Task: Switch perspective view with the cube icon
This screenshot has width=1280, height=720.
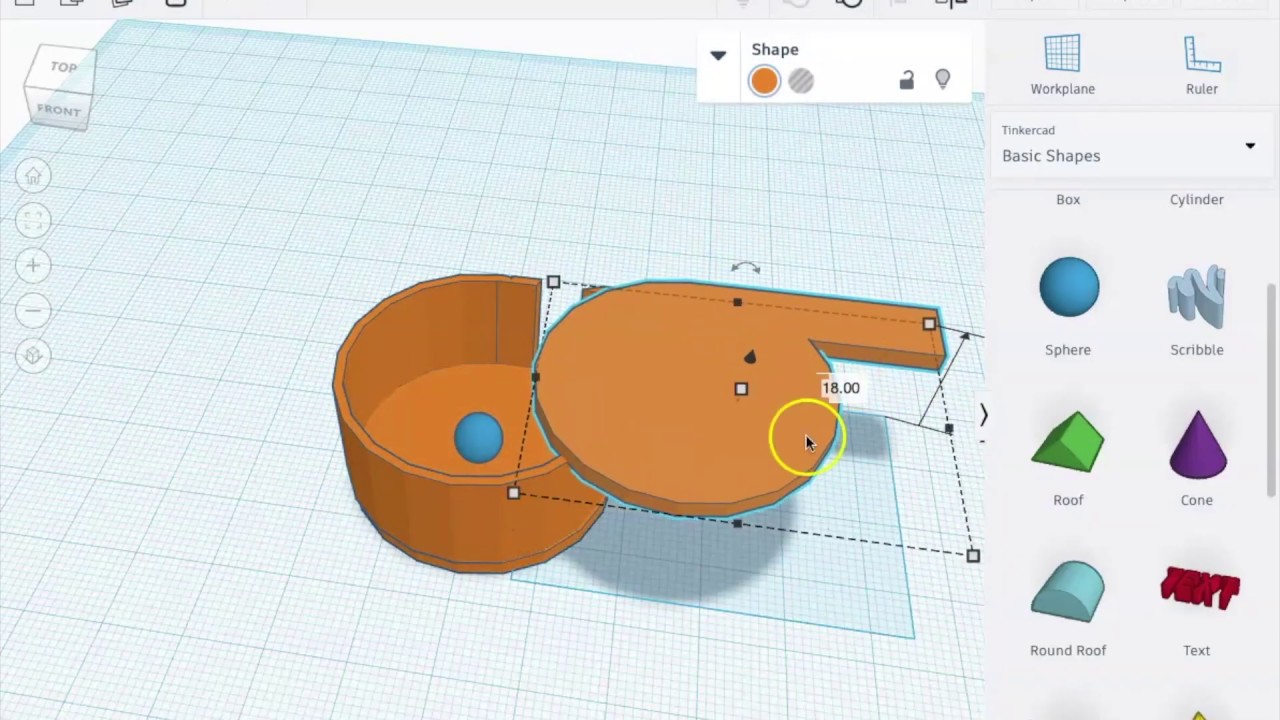Action: (x=33, y=356)
